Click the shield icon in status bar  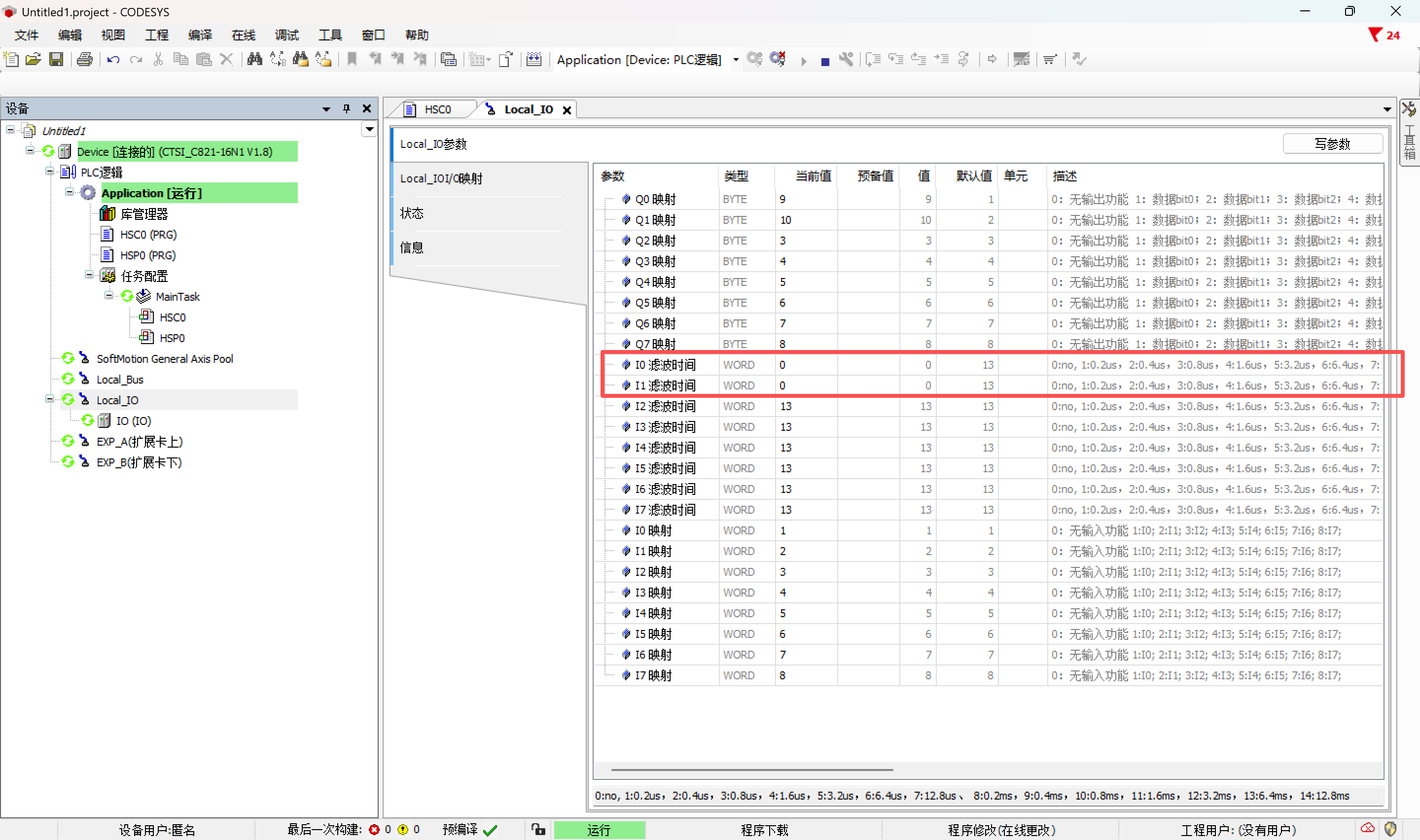tap(1390, 829)
